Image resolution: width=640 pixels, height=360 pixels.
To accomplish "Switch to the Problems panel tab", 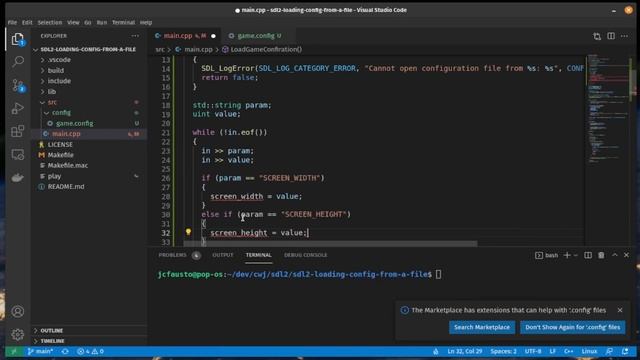I will tap(172, 255).
